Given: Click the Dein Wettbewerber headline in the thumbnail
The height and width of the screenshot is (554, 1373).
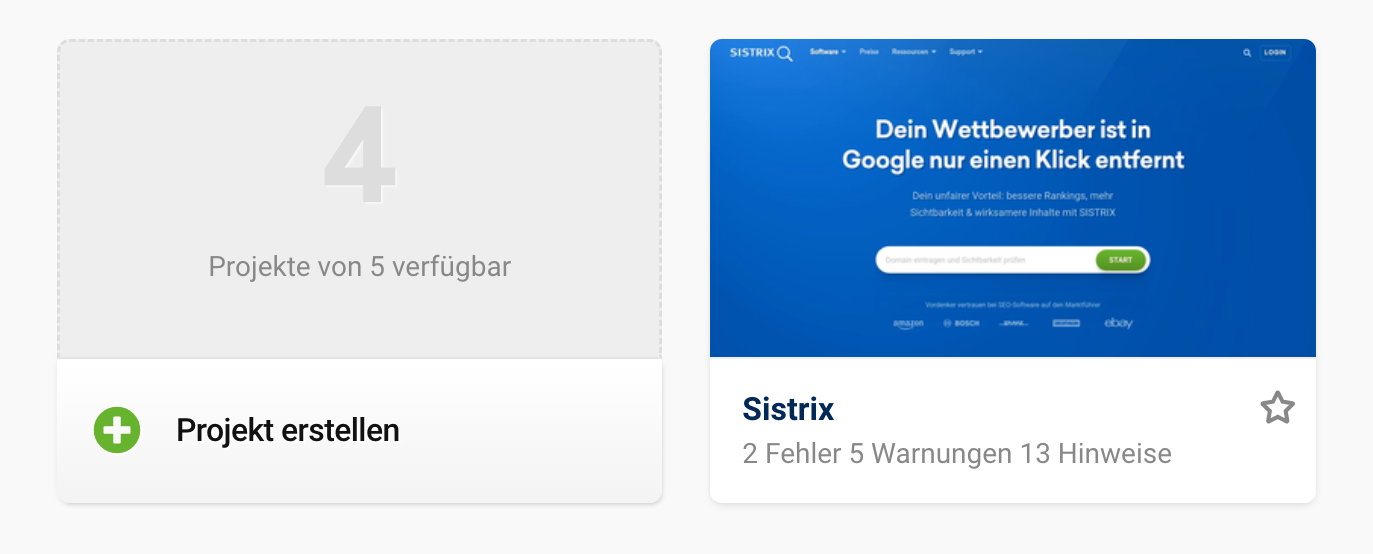Looking at the screenshot, I should (x=1013, y=144).
